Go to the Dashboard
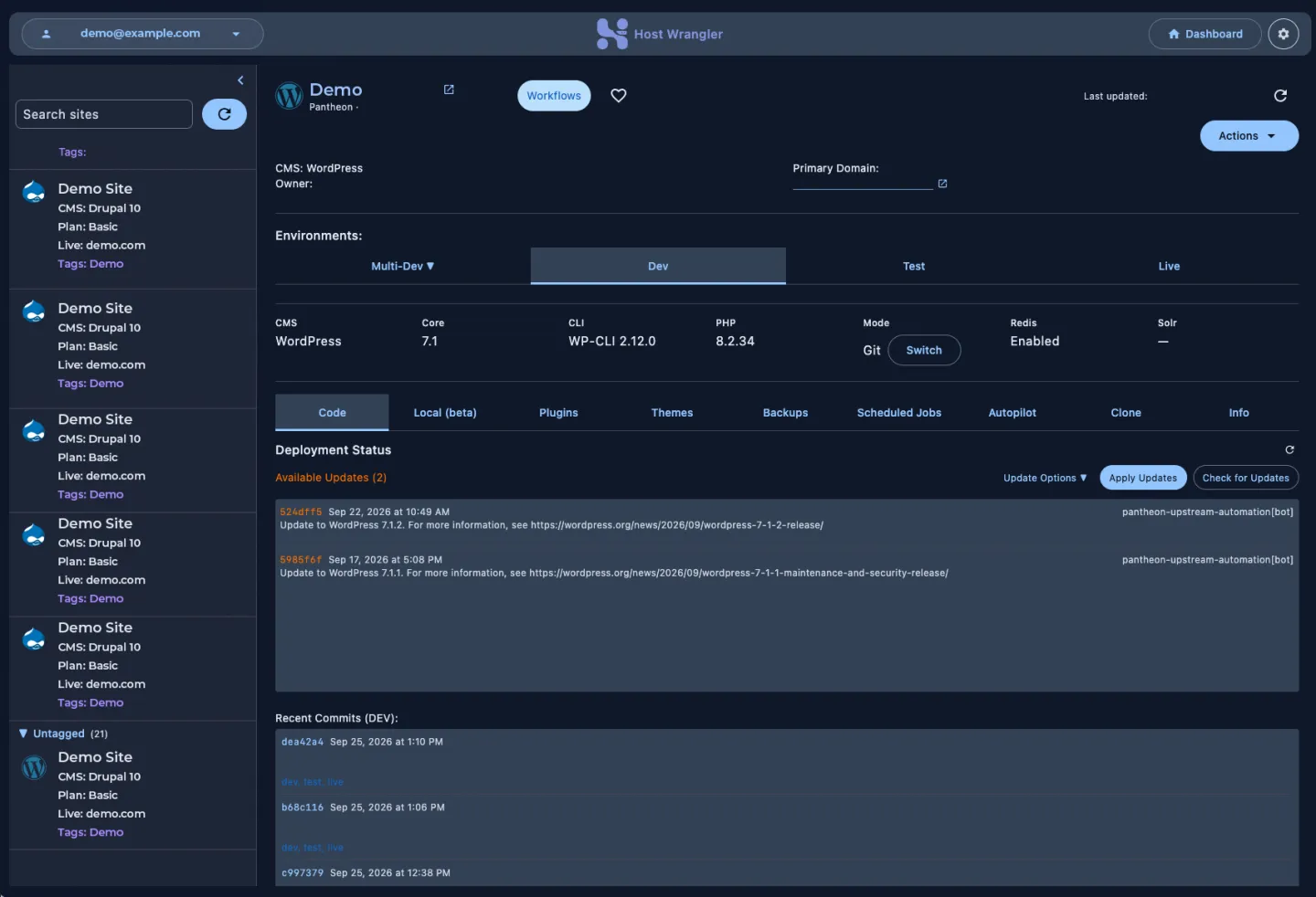The image size is (1316, 897). point(1205,34)
